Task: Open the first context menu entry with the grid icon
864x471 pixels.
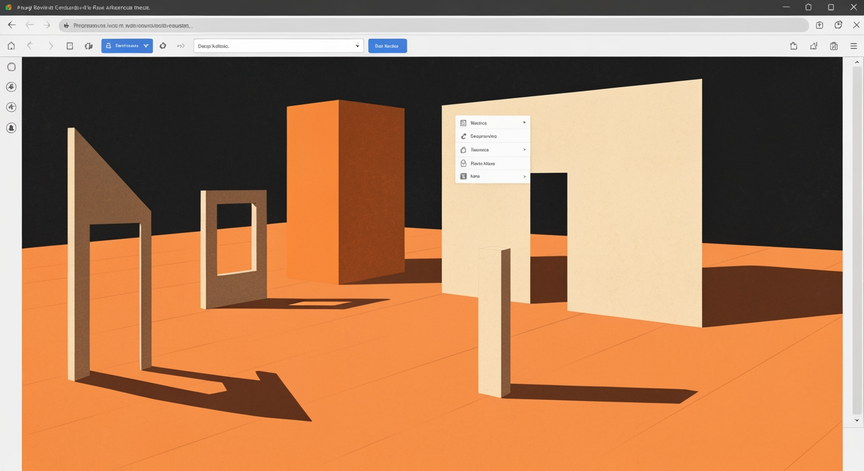Action: (x=493, y=123)
